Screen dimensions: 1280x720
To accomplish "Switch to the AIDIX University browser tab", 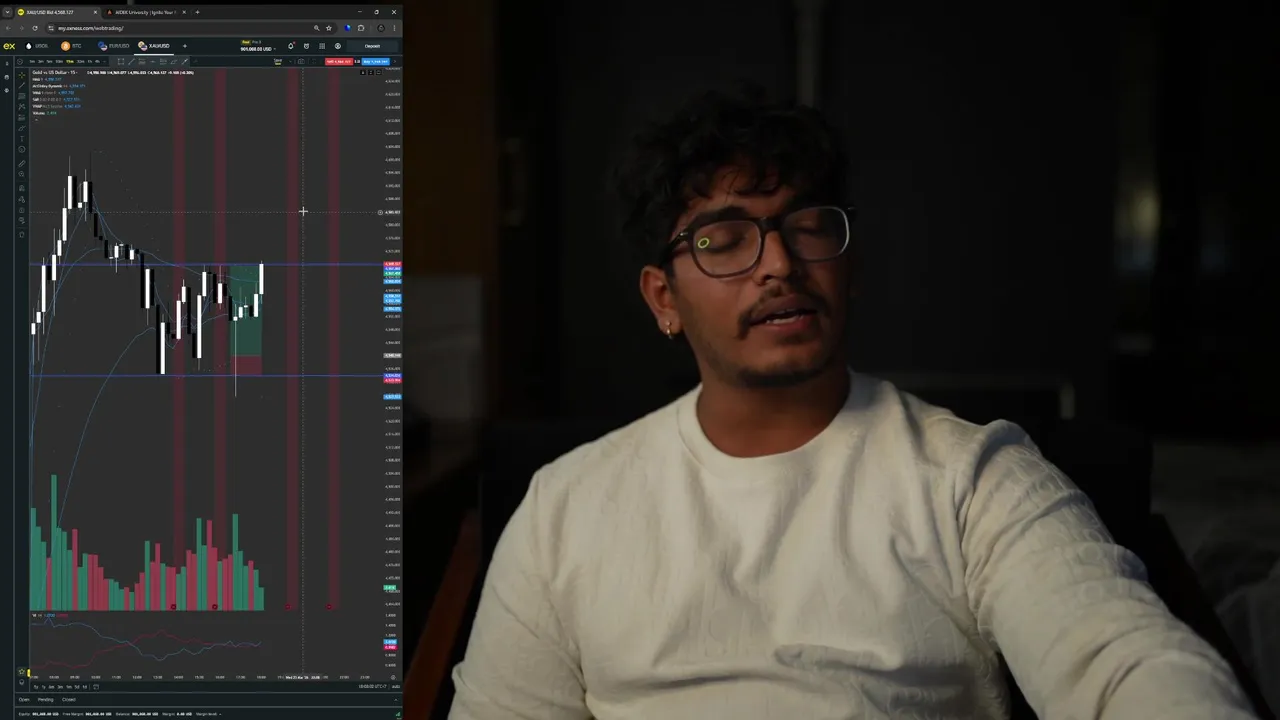I will [144, 12].
